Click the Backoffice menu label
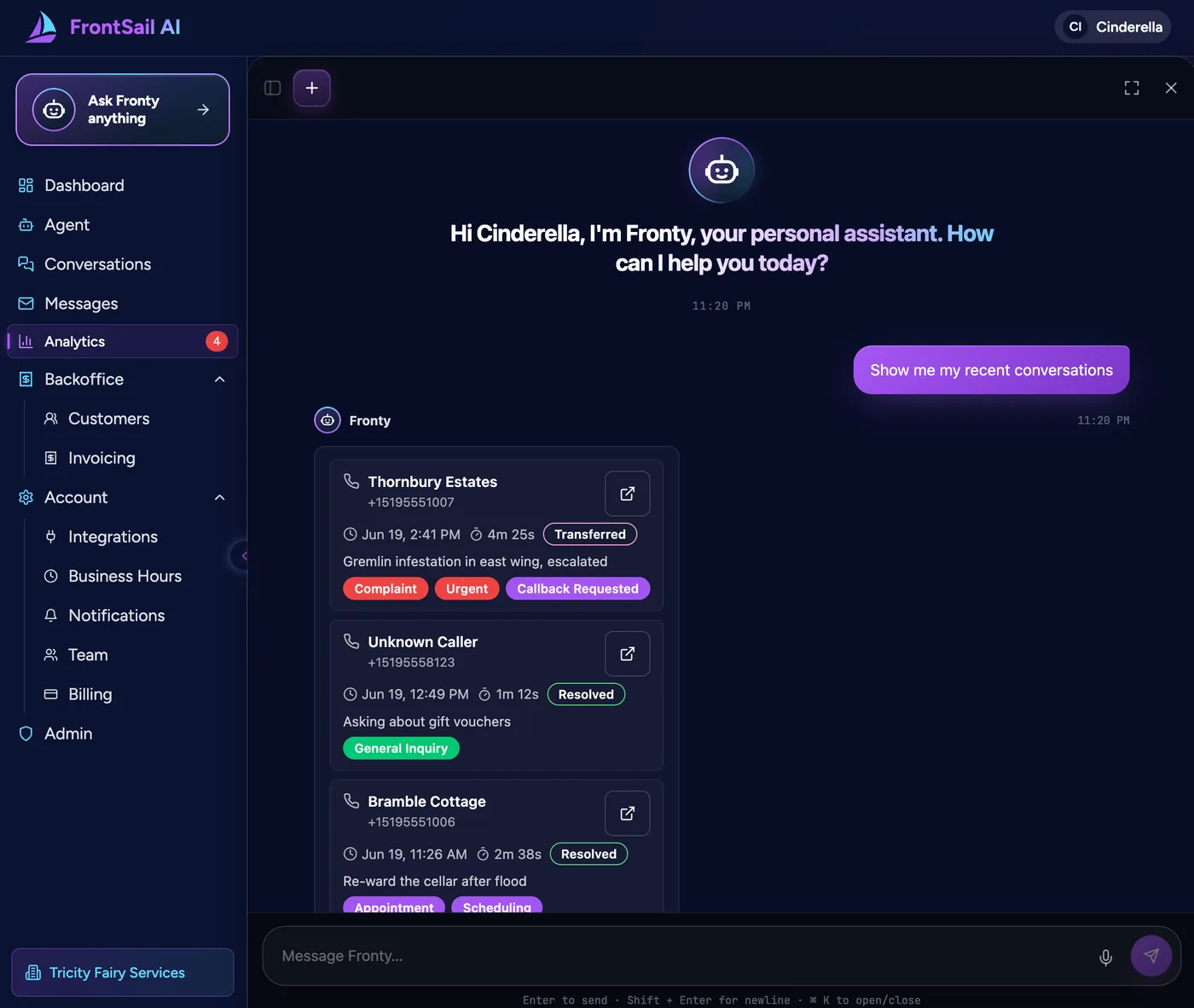Viewport: 1194px width, 1008px height. [x=84, y=379]
